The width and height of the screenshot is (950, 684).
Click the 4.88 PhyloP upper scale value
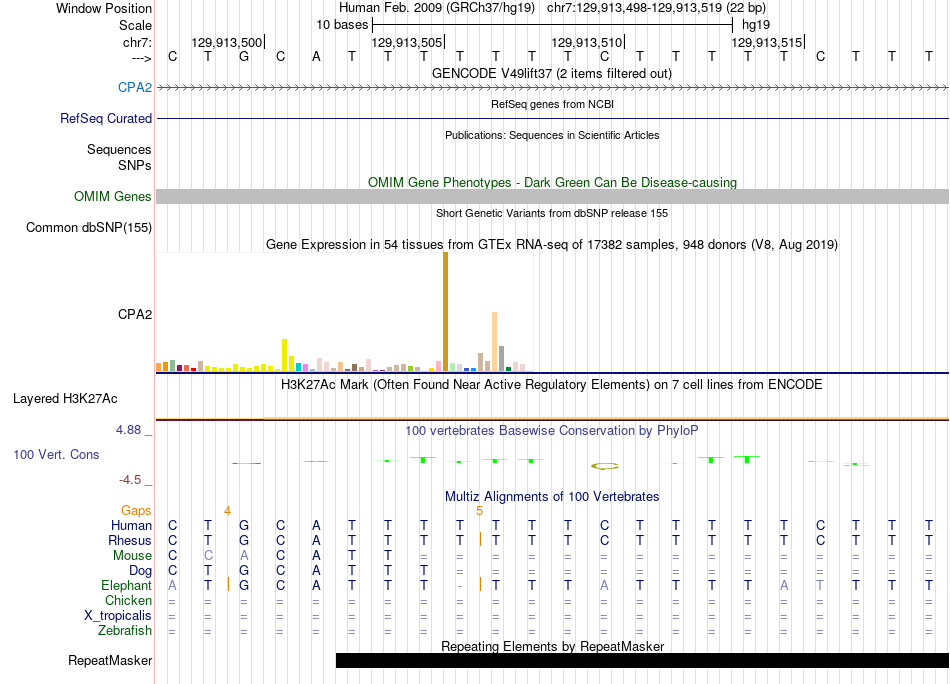coord(128,430)
